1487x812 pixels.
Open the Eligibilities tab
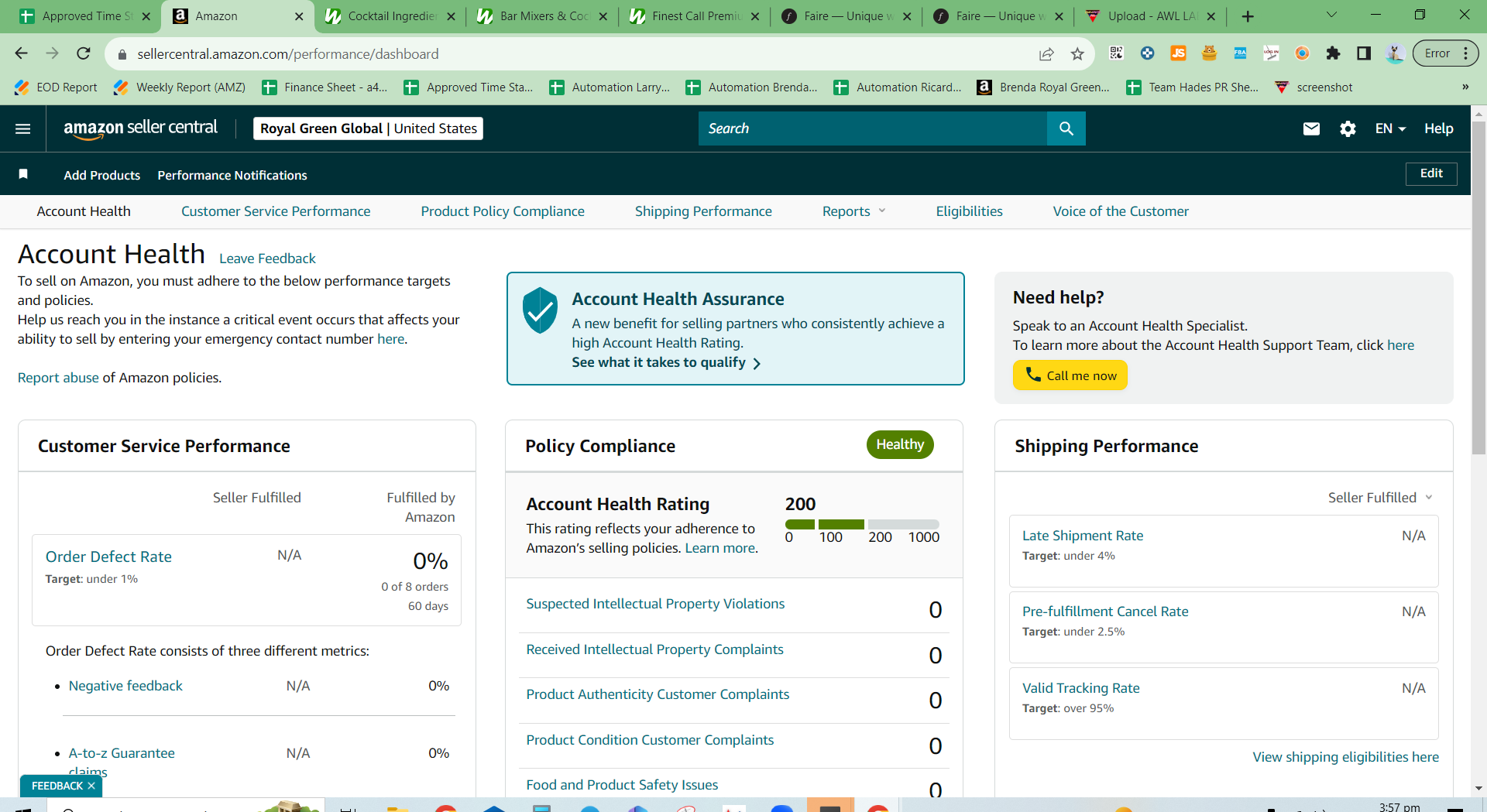coord(969,211)
